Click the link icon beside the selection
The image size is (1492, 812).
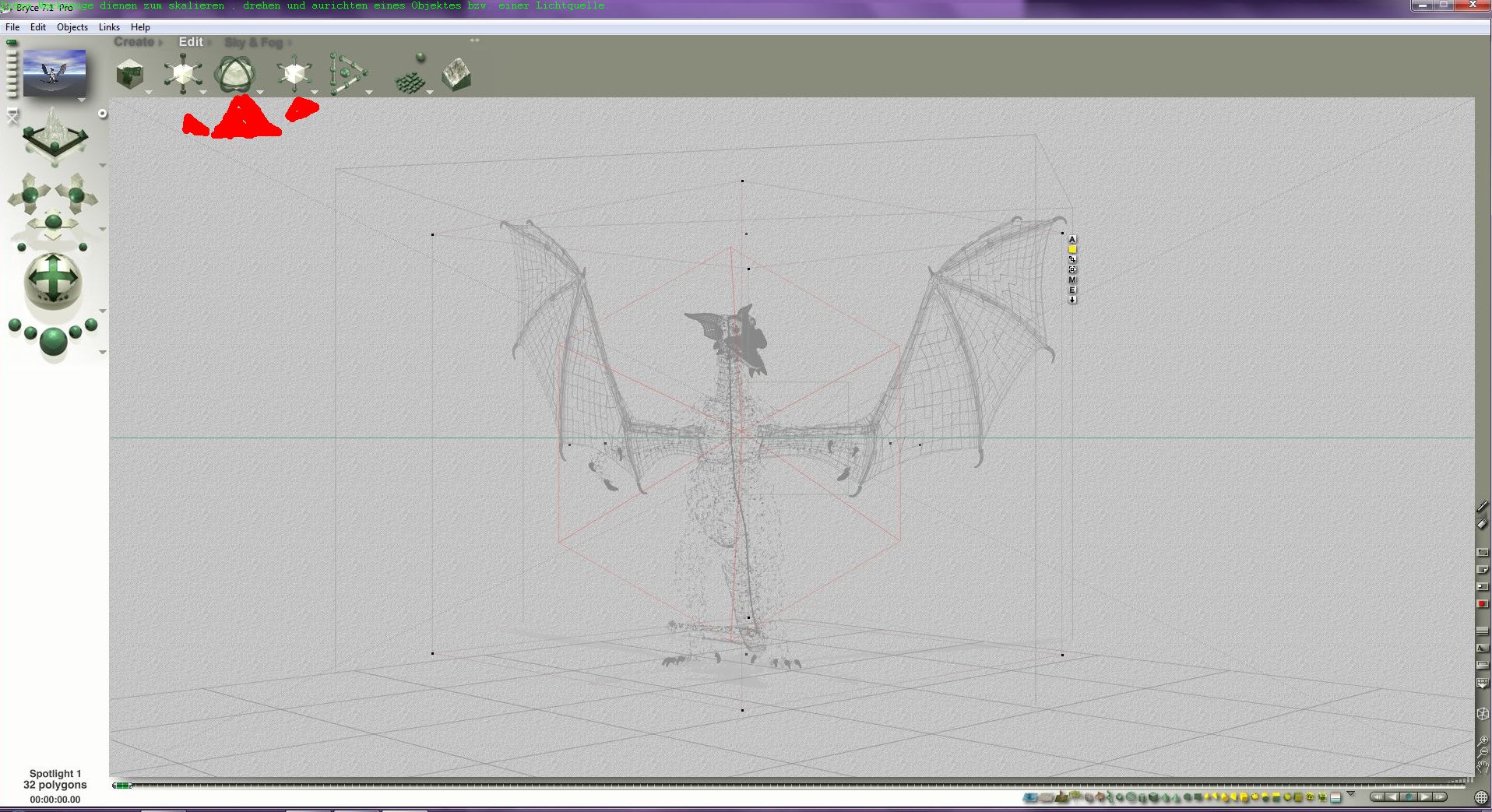click(x=1072, y=259)
